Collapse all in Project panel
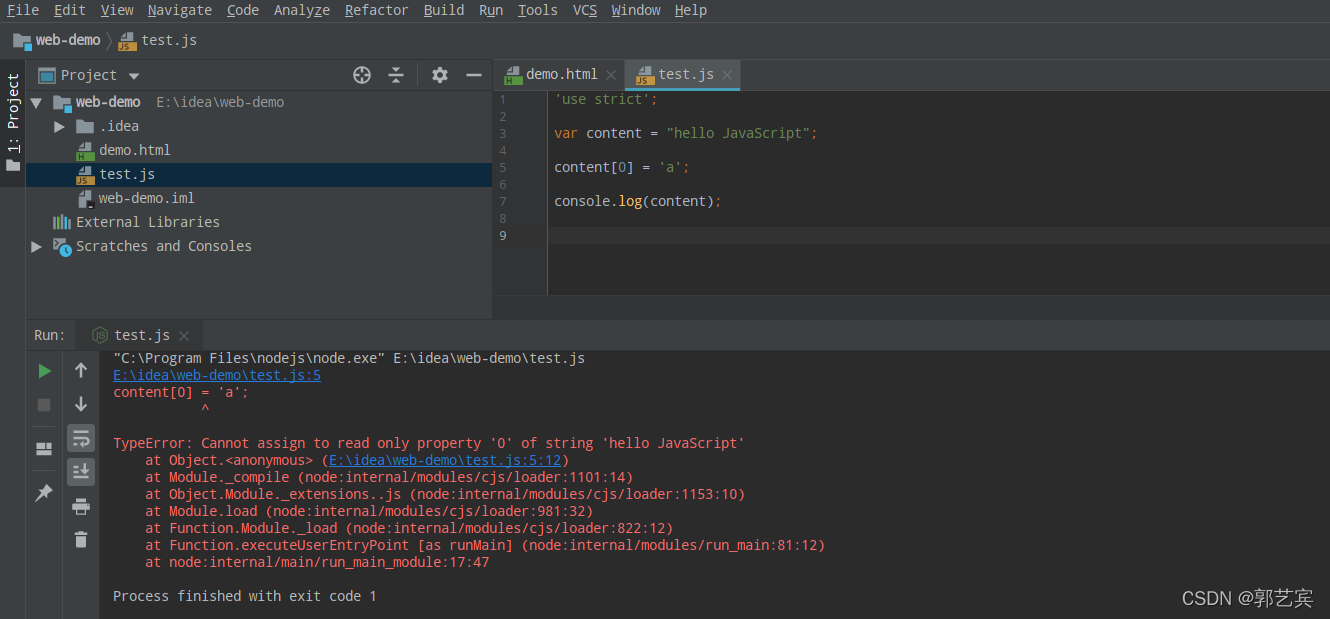 pos(396,75)
